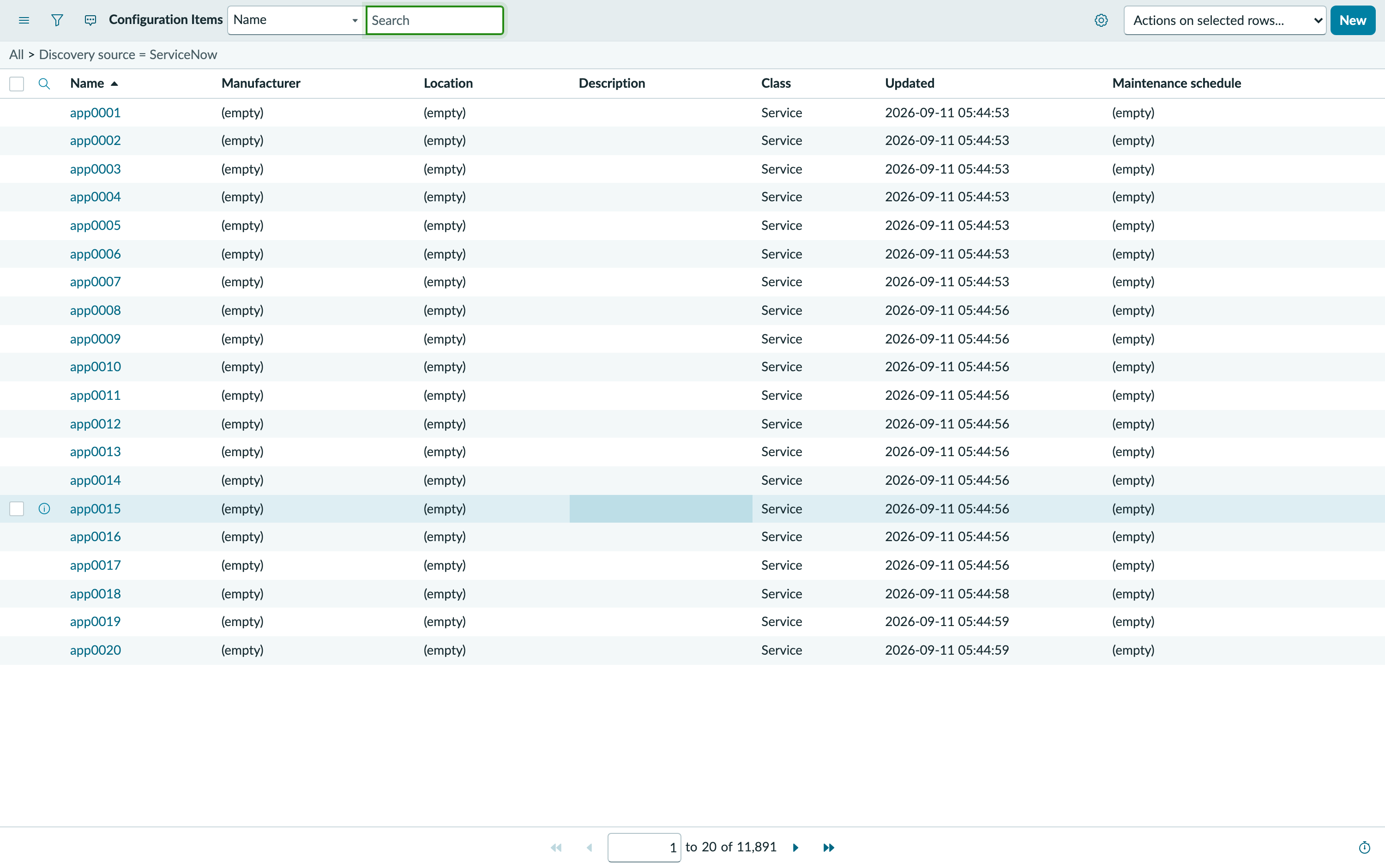This screenshot has height=868, width=1385.
Task: Preview app0015 record info icon
Action: pos(44,509)
